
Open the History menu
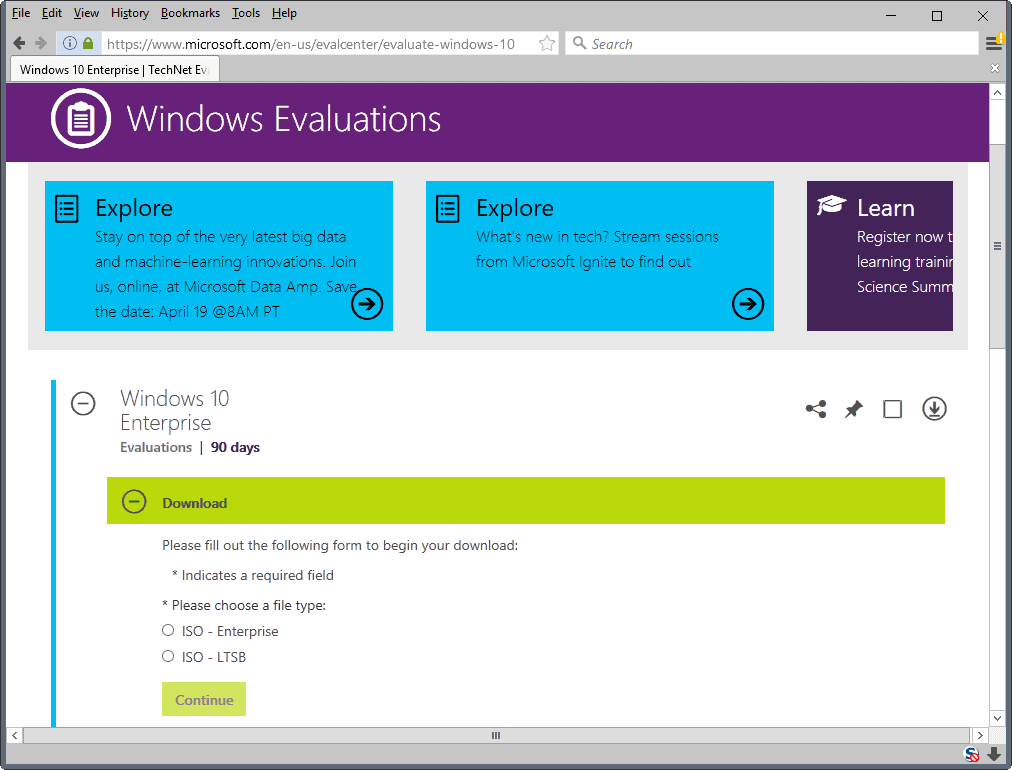130,13
